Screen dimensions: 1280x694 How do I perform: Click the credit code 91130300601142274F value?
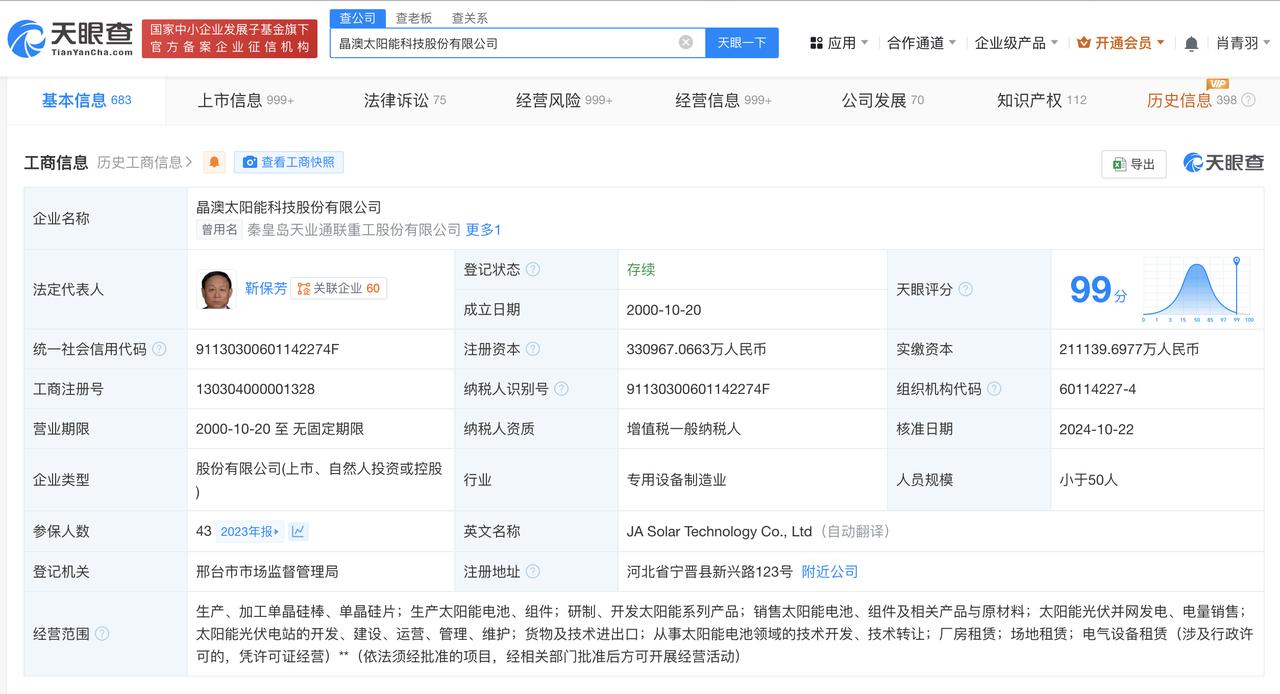[x=268, y=349]
